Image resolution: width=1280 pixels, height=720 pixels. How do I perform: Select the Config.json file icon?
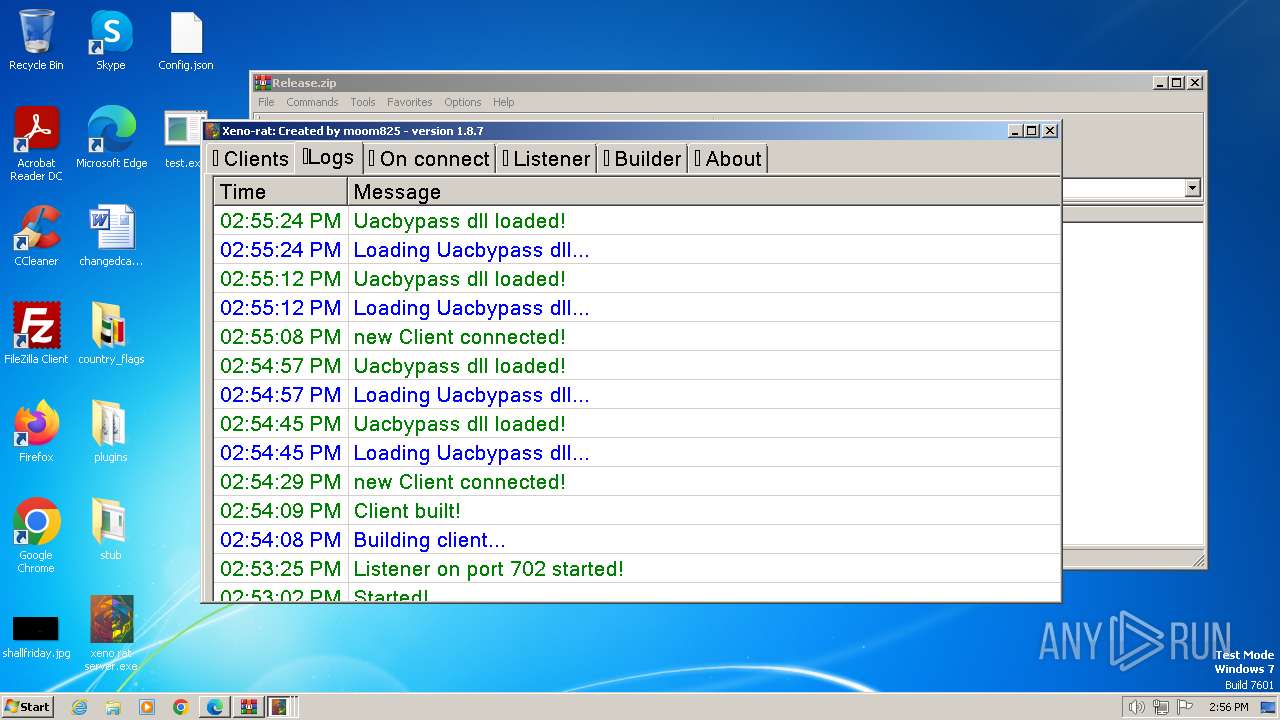pyautogui.click(x=186, y=40)
